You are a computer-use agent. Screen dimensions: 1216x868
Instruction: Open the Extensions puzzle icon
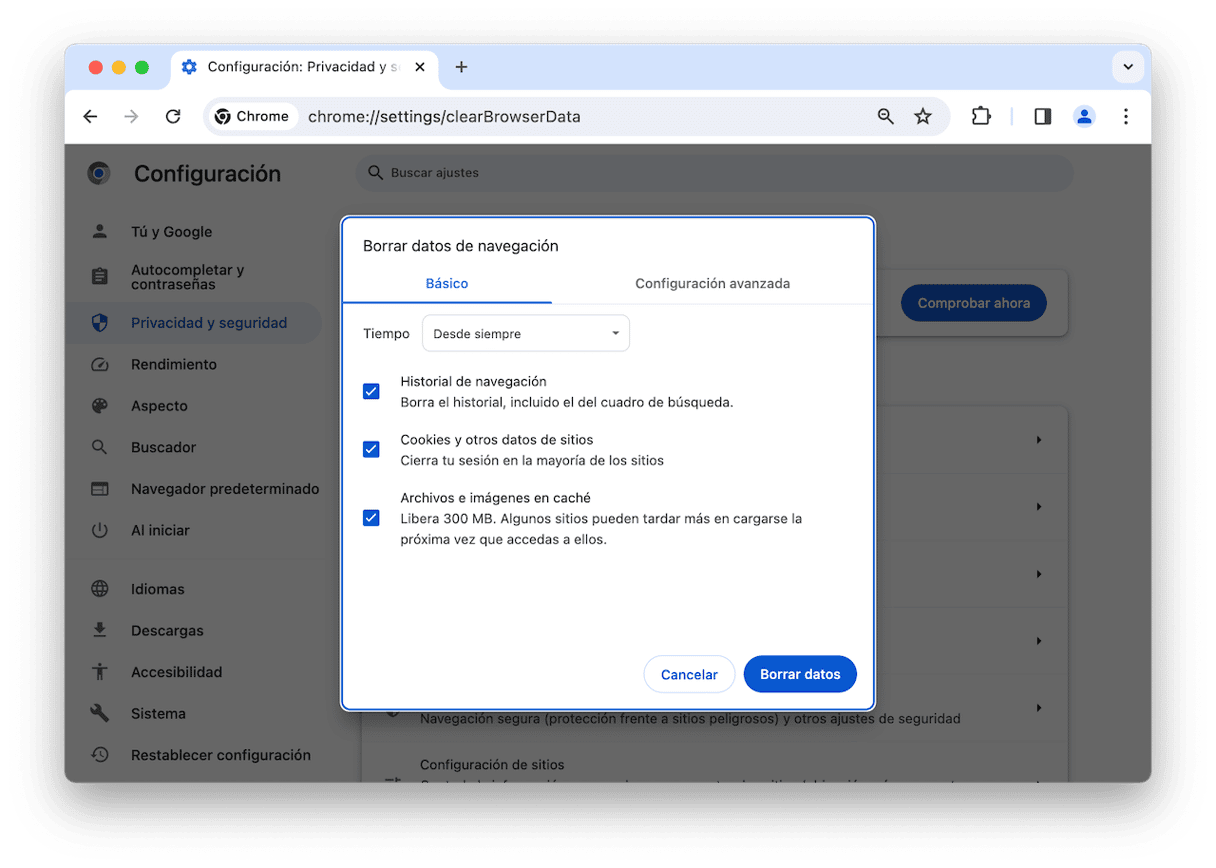[x=981, y=117]
